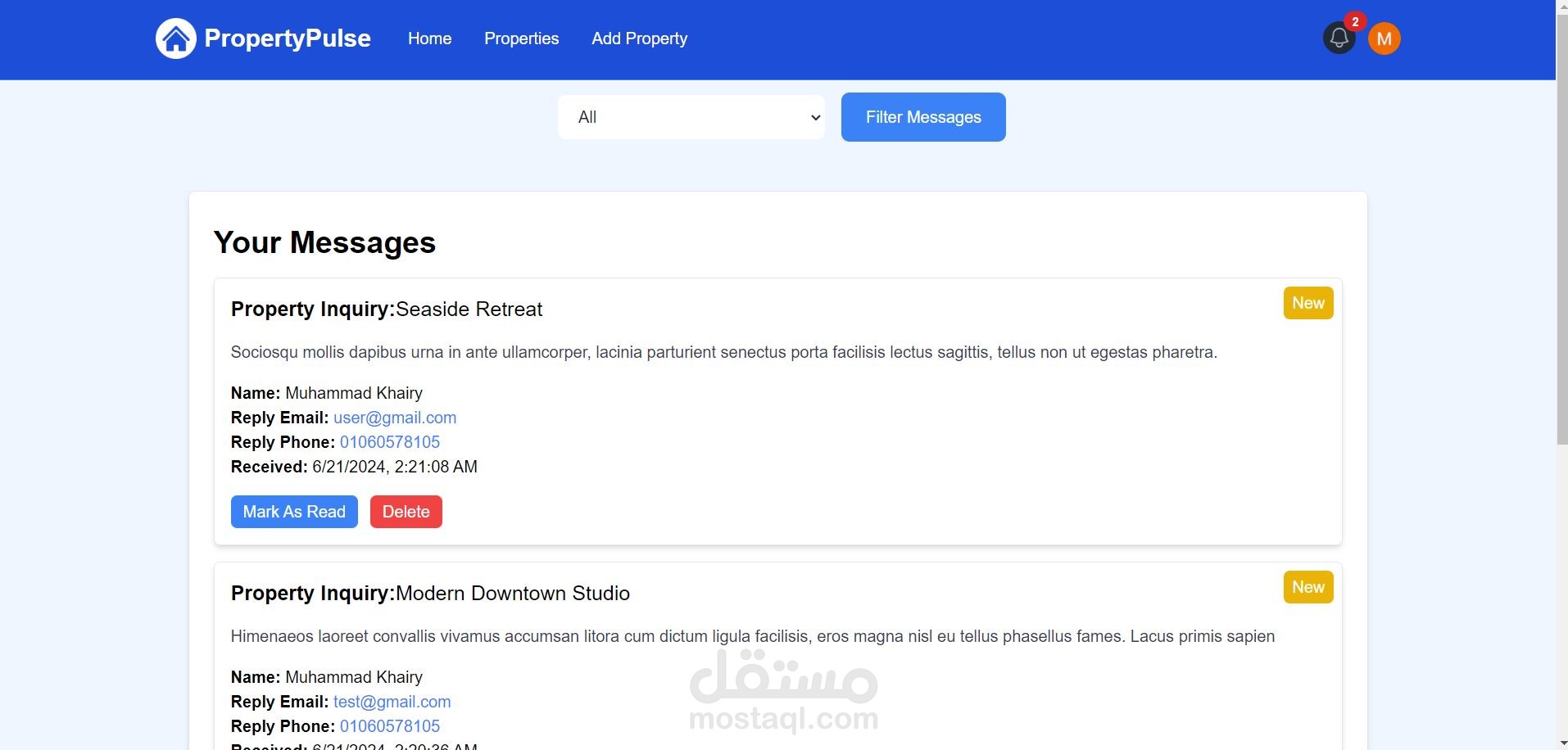Image resolution: width=1568 pixels, height=750 pixels.
Task: Expand the All message filter dropdown
Action: (691, 117)
